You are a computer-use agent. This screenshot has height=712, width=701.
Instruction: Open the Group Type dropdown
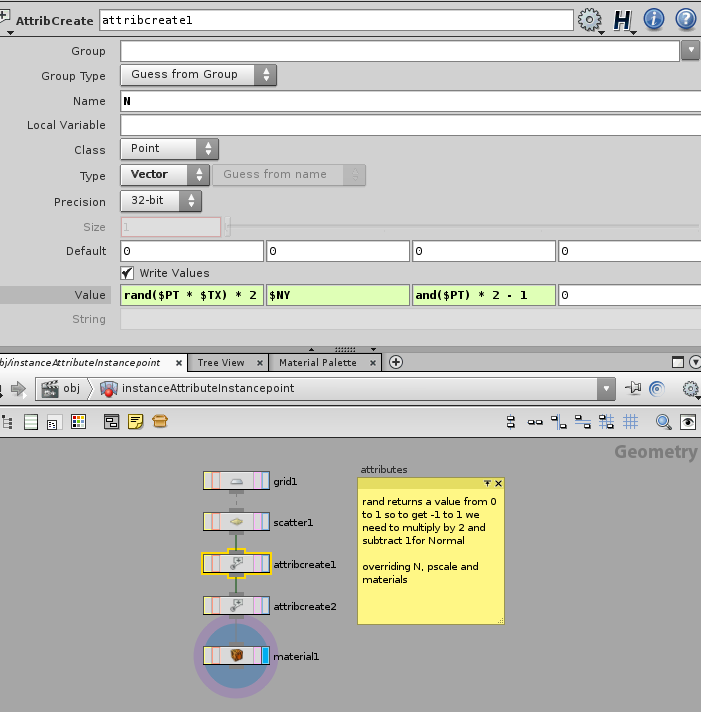tap(198, 75)
